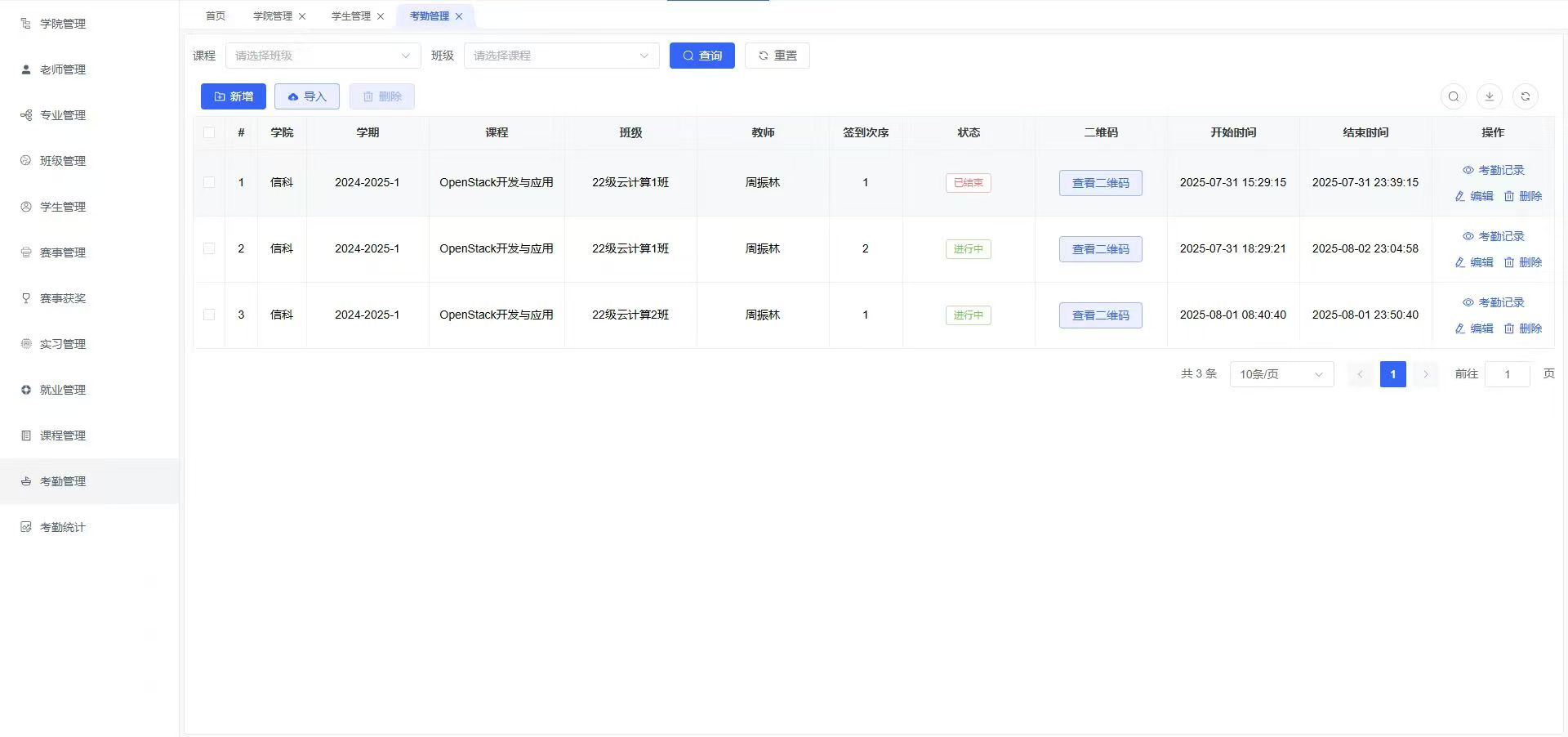Go to 就业管理 in the sidebar

click(x=62, y=390)
